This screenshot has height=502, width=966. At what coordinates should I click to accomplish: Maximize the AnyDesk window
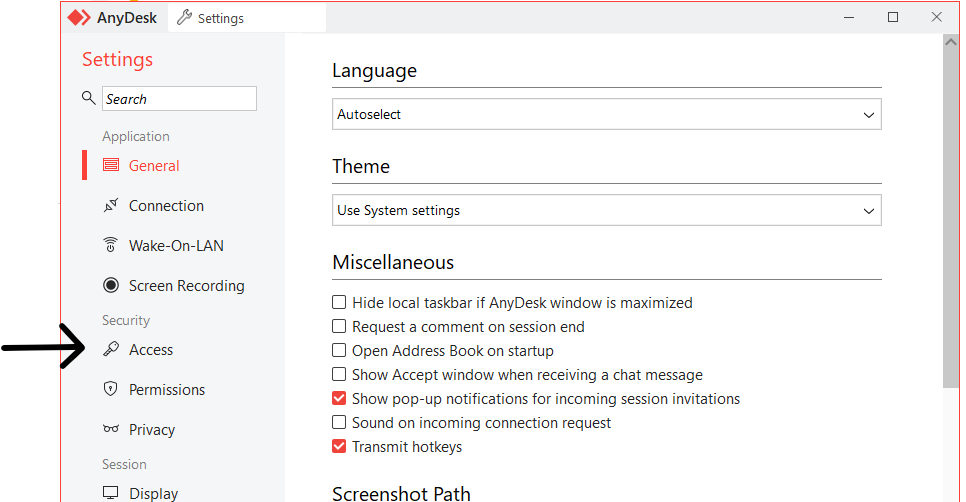pyautogui.click(x=893, y=17)
